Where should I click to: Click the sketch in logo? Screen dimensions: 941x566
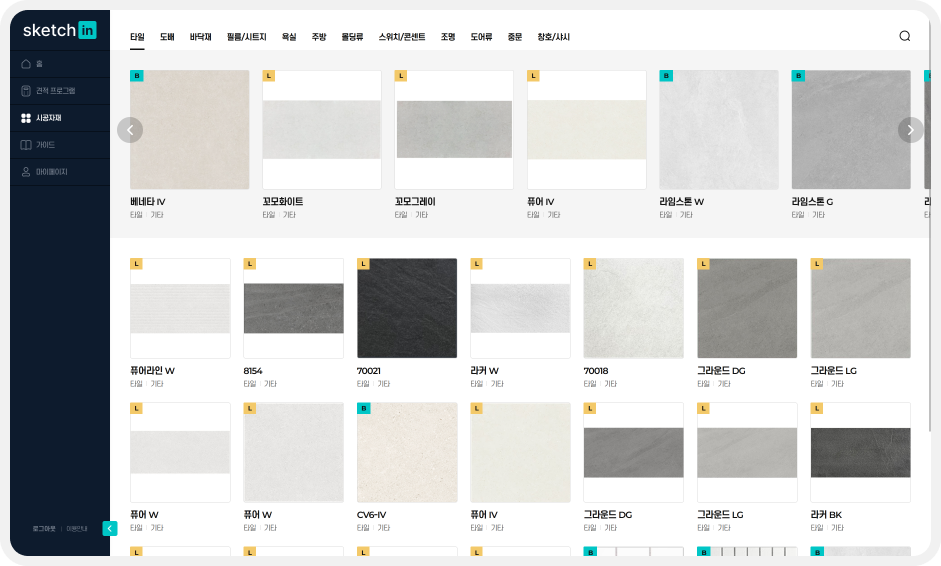coord(59,30)
